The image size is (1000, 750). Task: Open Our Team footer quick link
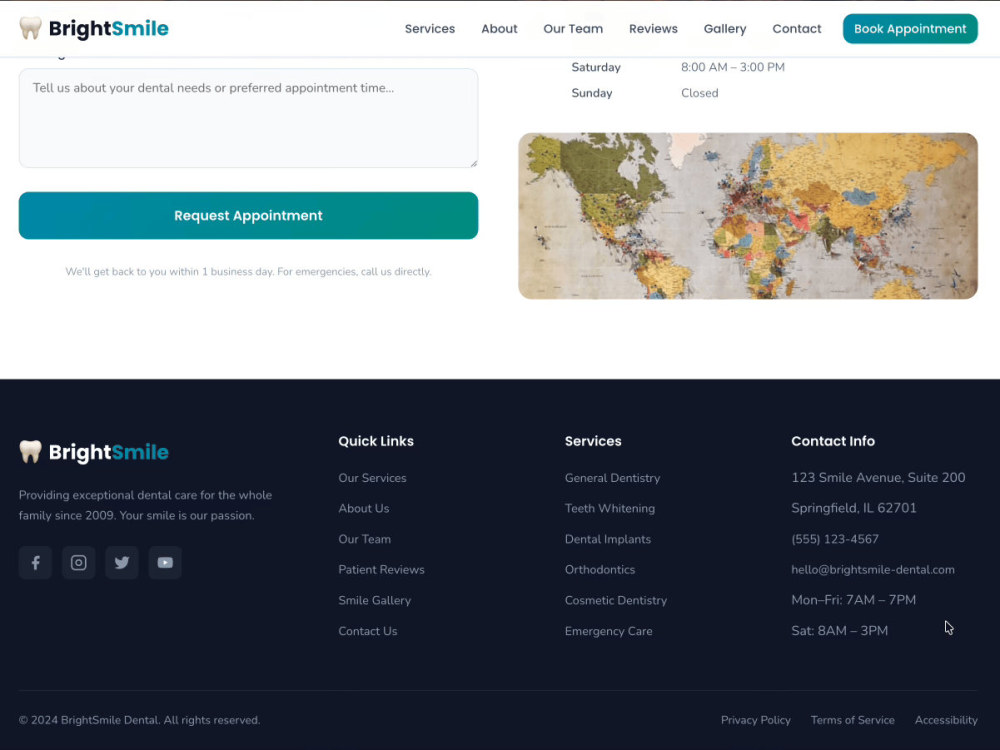364,539
